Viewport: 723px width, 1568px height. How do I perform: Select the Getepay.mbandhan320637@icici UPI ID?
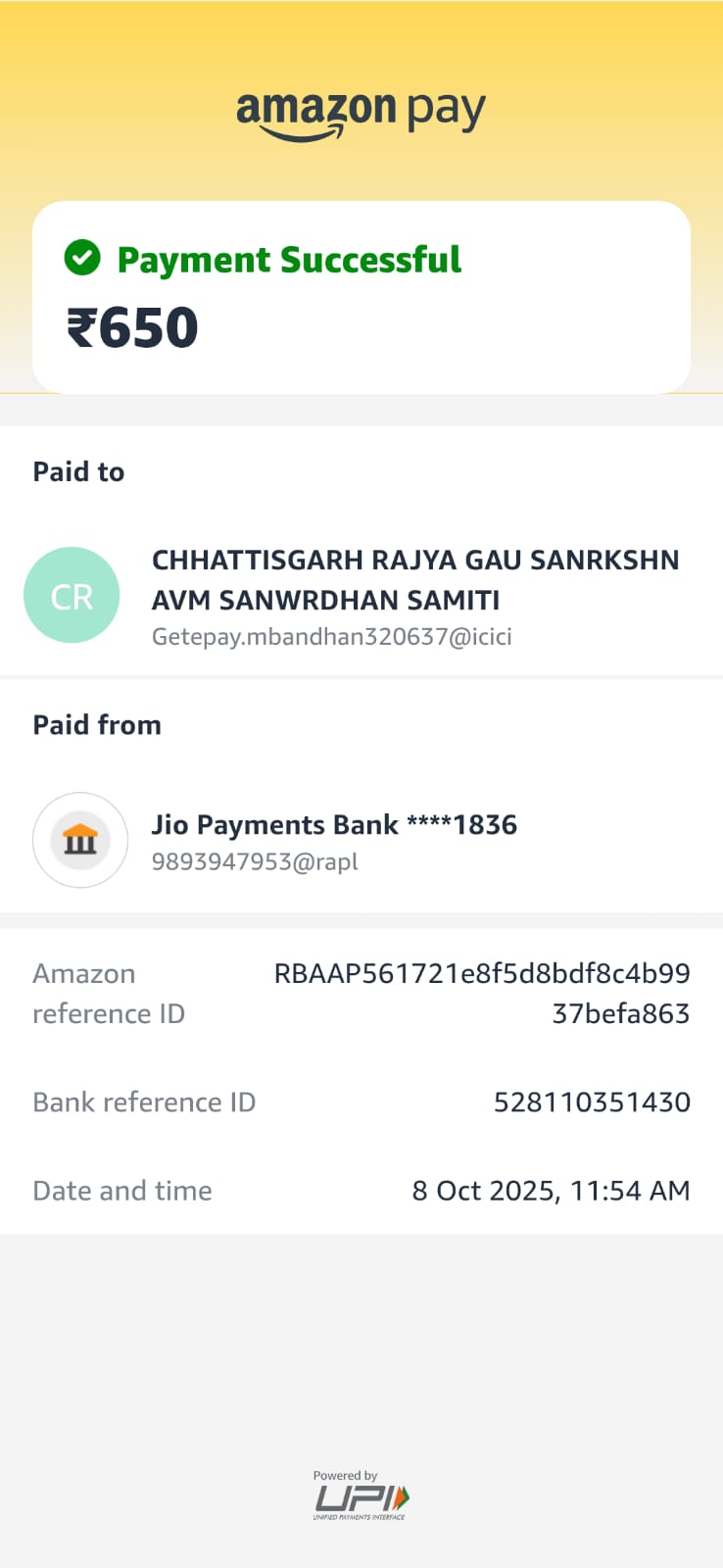[x=331, y=637]
